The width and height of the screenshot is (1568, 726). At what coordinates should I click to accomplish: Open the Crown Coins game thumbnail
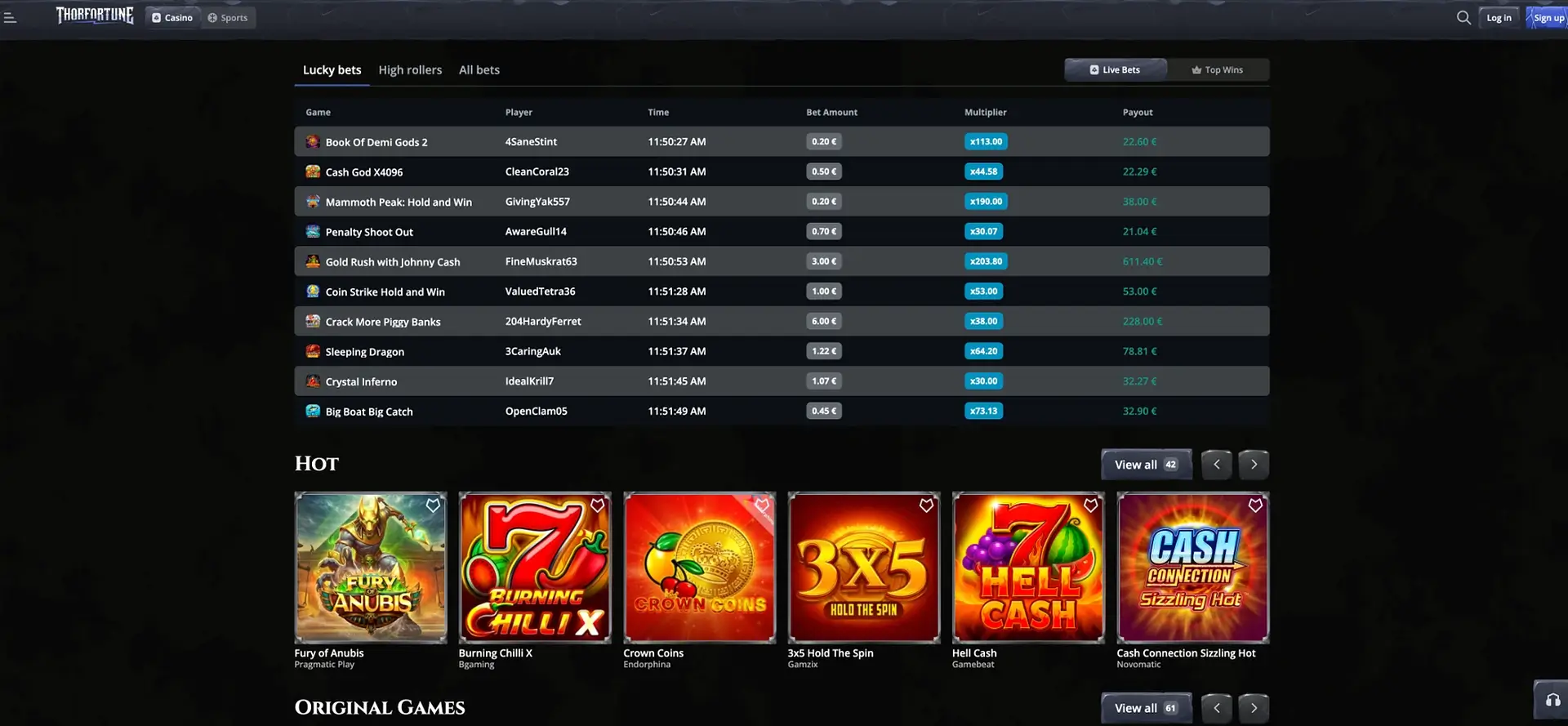point(700,568)
